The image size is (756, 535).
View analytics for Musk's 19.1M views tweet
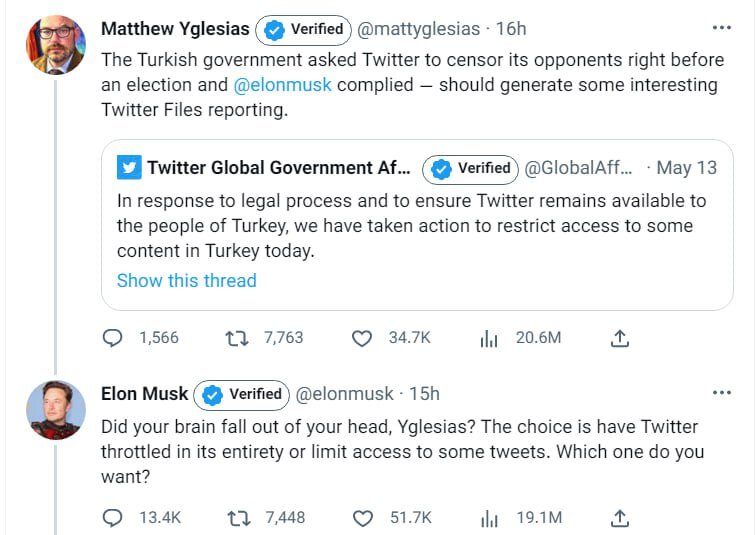click(x=489, y=518)
